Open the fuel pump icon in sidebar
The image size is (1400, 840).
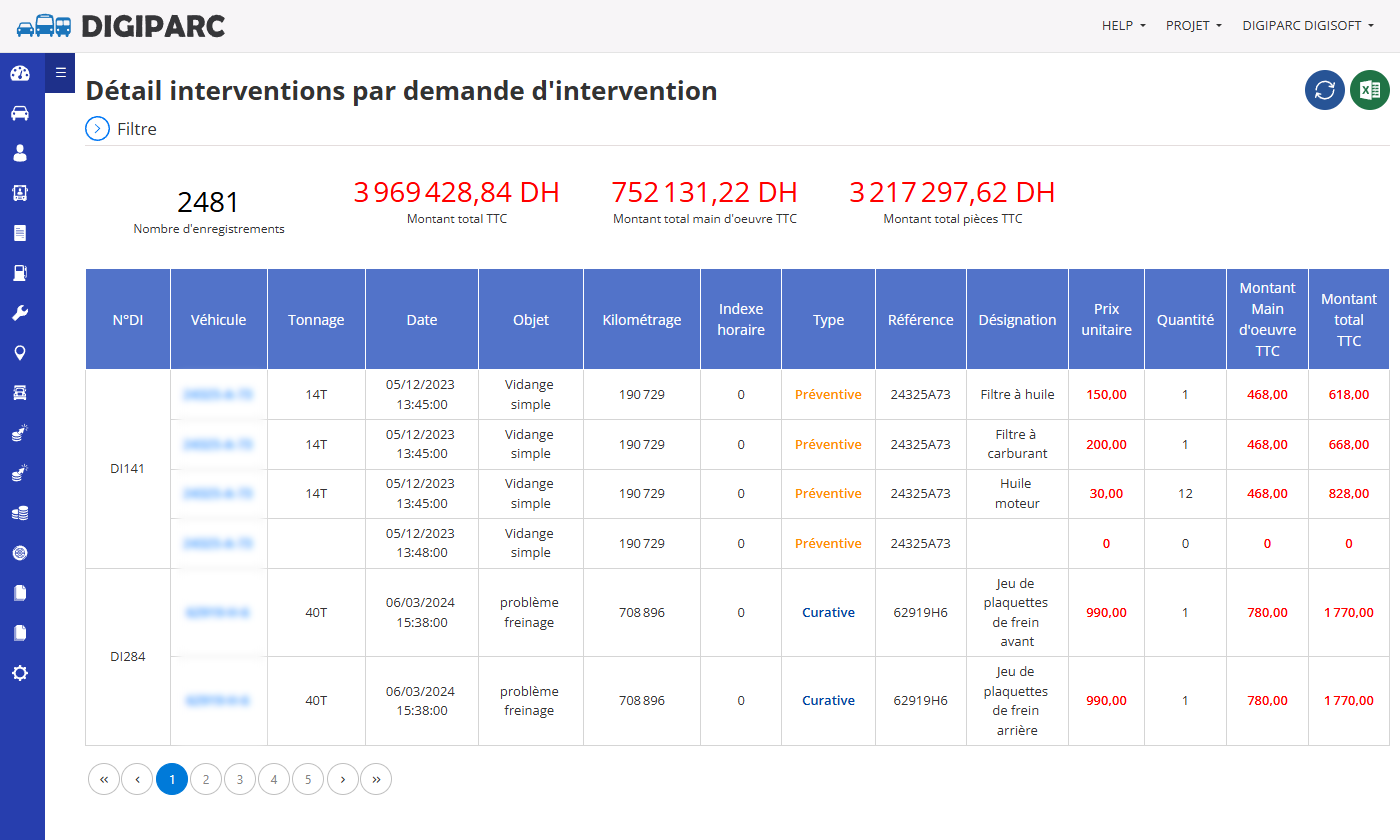click(20, 273)
